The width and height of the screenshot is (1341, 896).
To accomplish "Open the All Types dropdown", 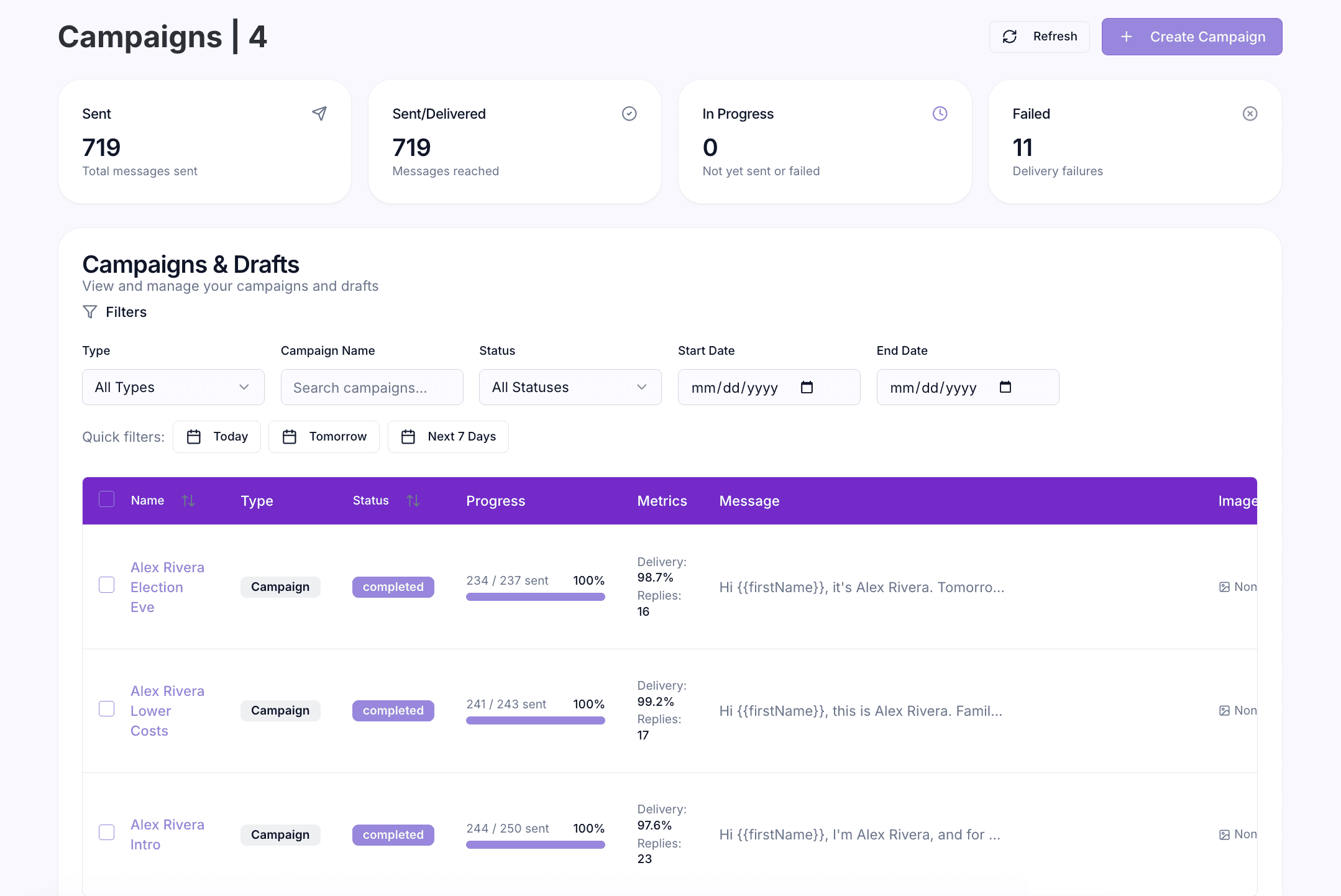I will coord(173,387).
